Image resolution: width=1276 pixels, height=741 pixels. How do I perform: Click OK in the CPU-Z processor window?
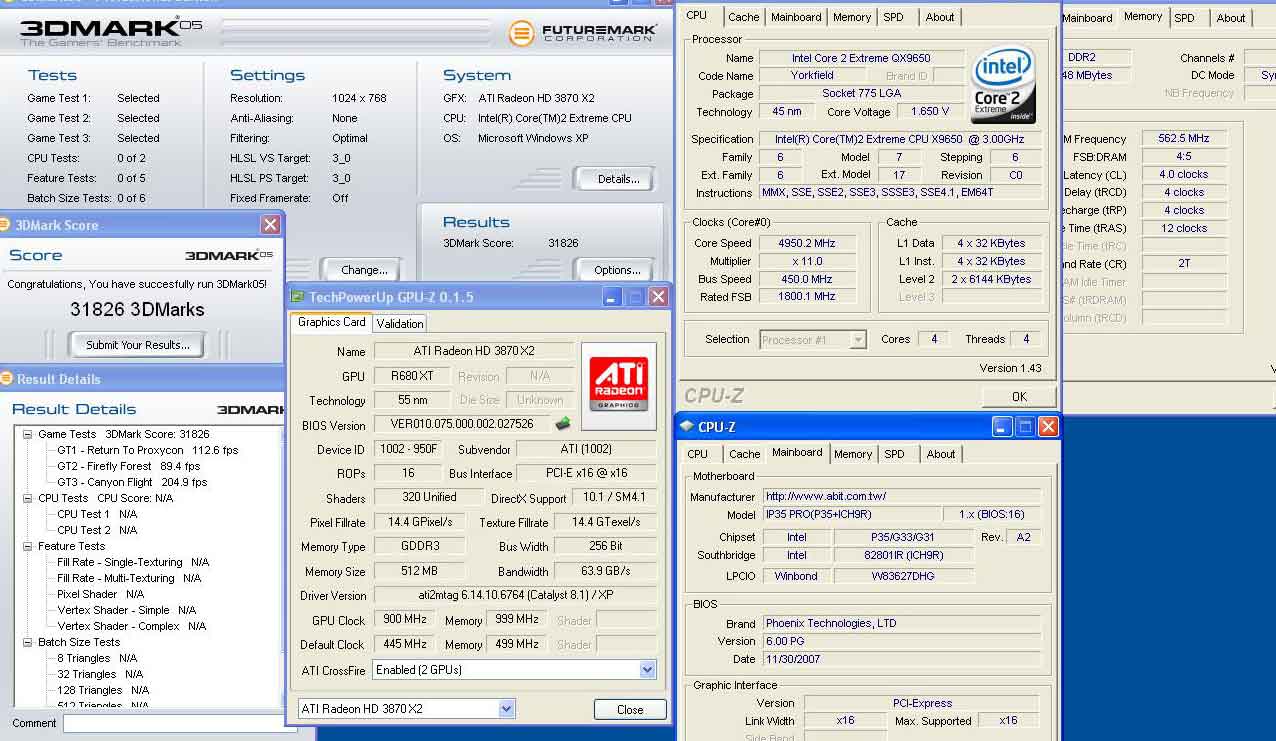(1019, 397)
